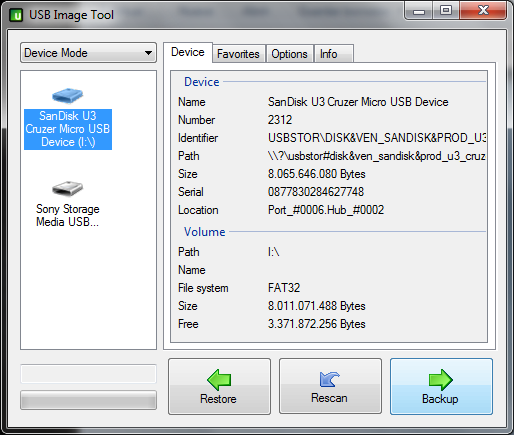The image size is (514, 435).
Task: Open the Device Mode dropdown
Action: tap(88, 53)
